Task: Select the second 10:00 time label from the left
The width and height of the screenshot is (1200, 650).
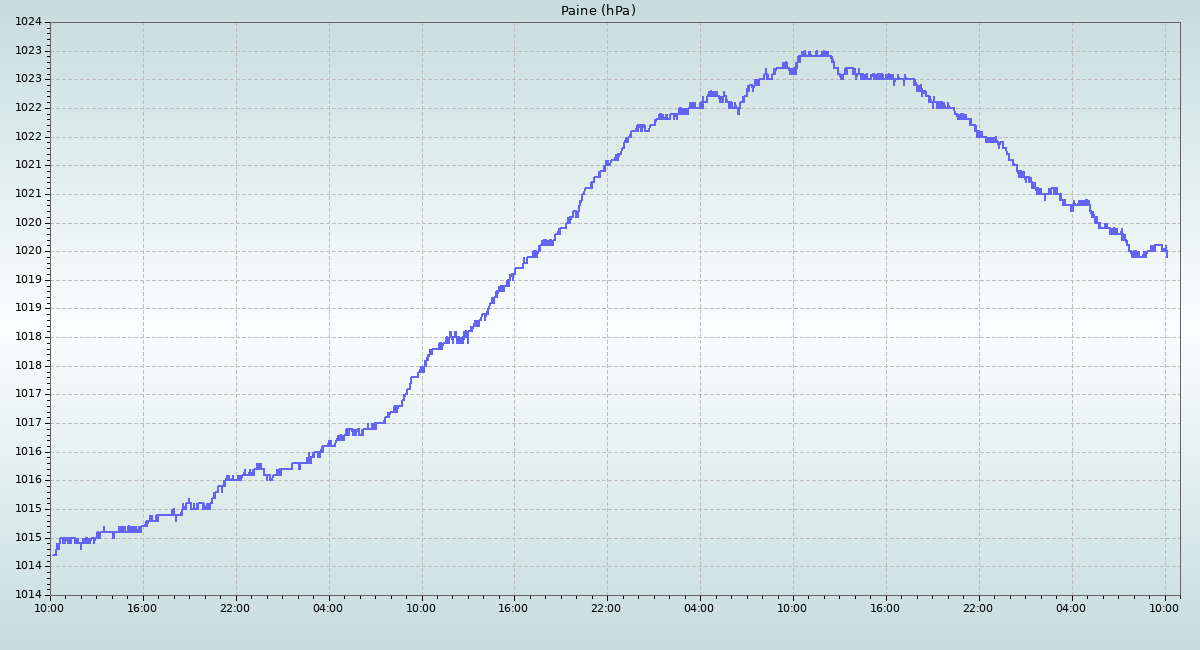Action: pyautogui.click(x=421, y=607)
